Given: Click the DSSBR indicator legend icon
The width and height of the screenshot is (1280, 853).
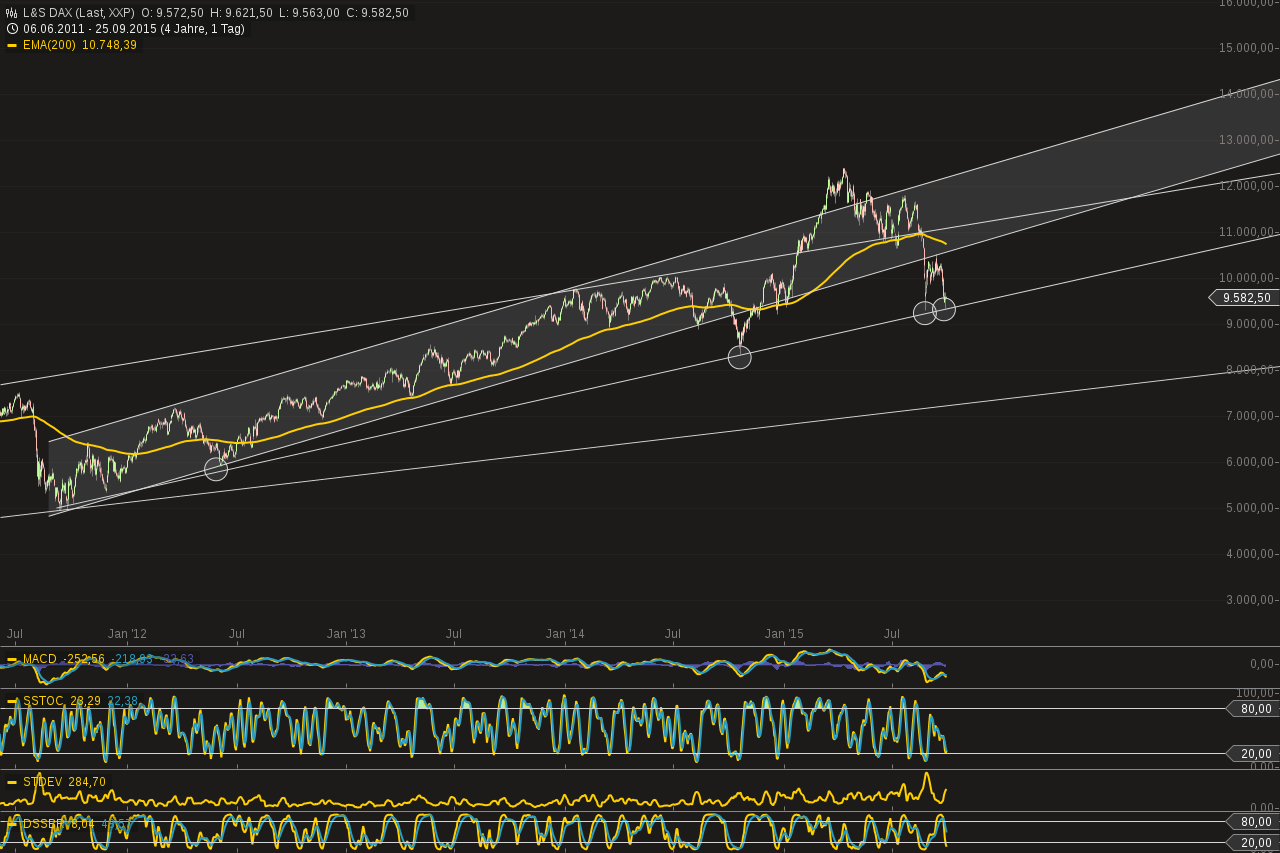Looking at the screenshot, I should [x=13, y=822].
